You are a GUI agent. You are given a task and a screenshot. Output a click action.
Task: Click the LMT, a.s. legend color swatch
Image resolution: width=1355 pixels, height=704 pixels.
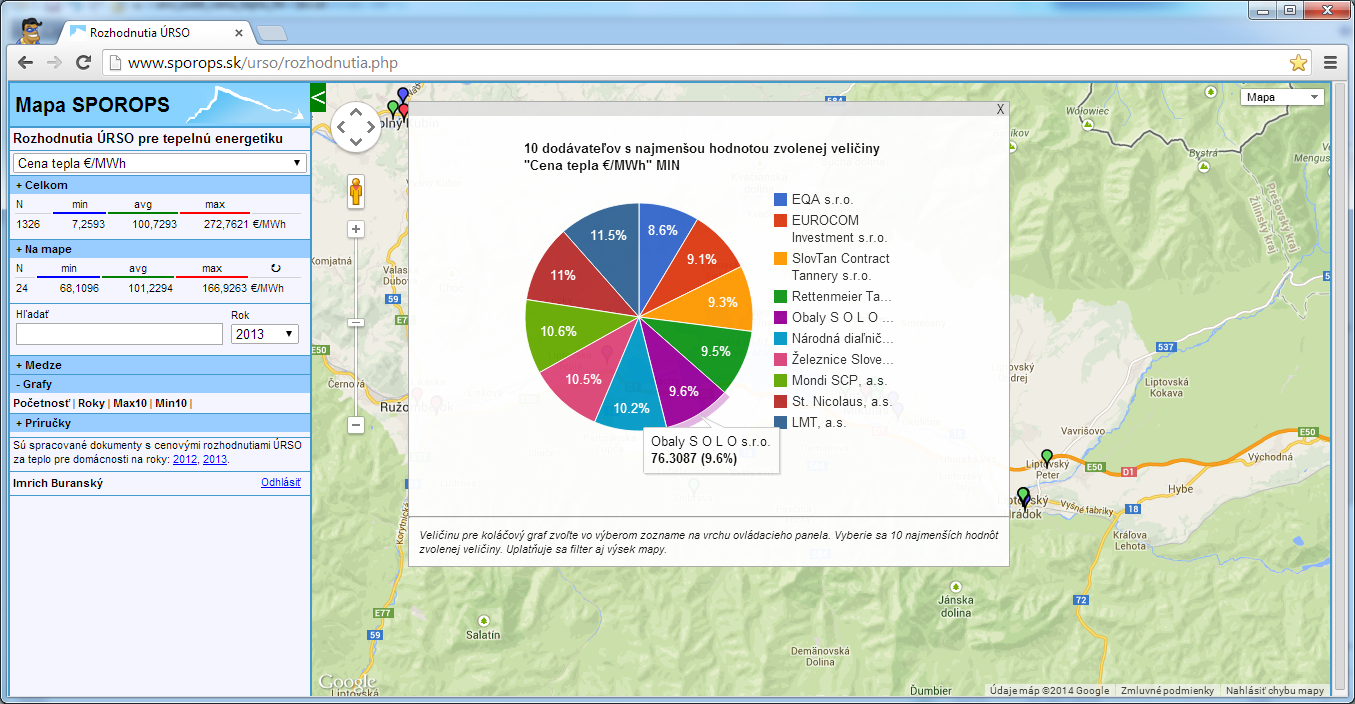click(780, 423)
